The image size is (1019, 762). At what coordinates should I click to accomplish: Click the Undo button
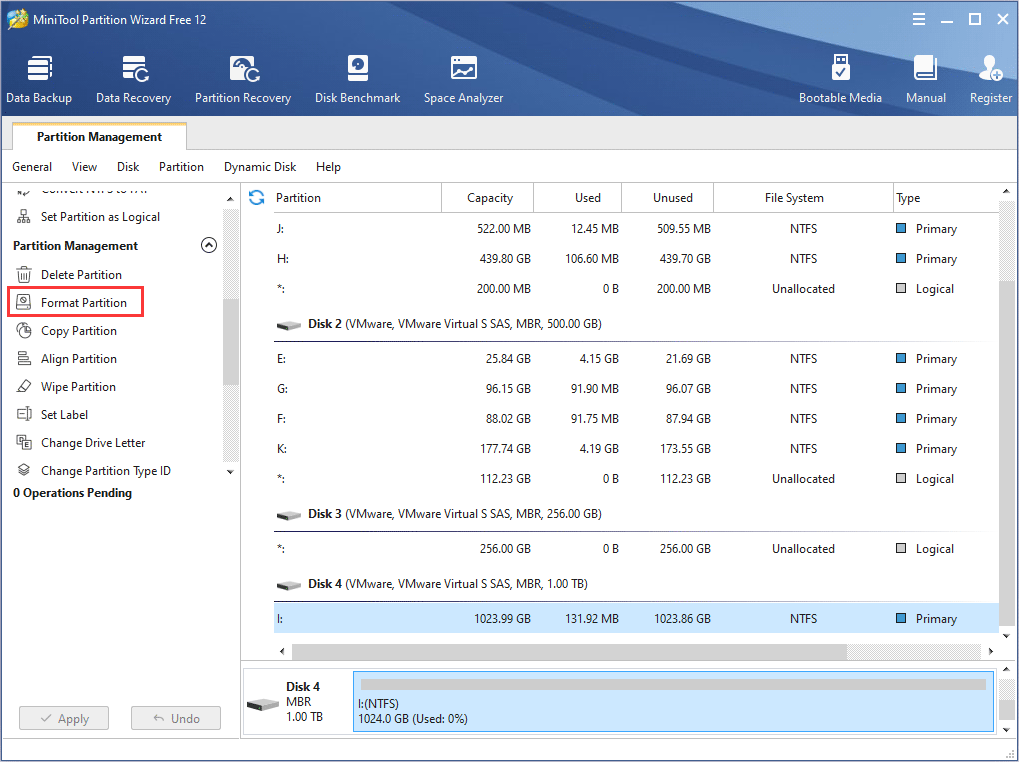pyautogui.click(x=175, y=718)
